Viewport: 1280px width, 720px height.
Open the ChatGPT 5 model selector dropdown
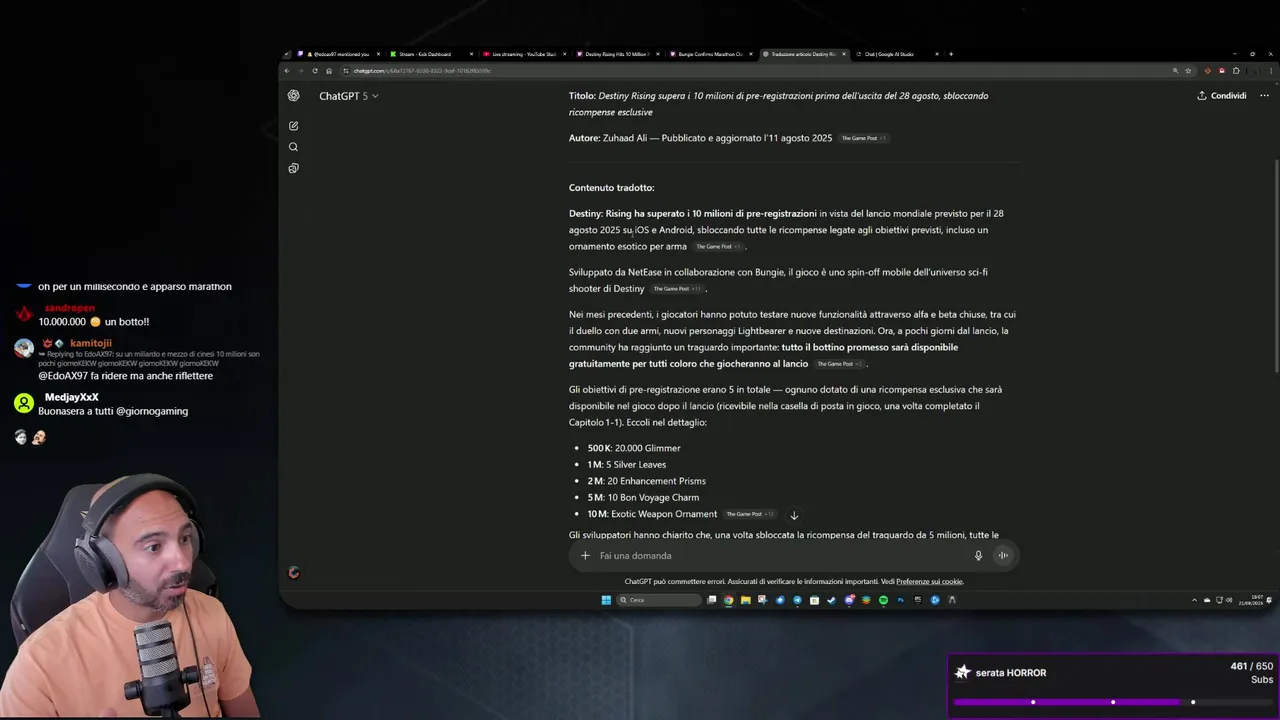(x=348, y=96)
